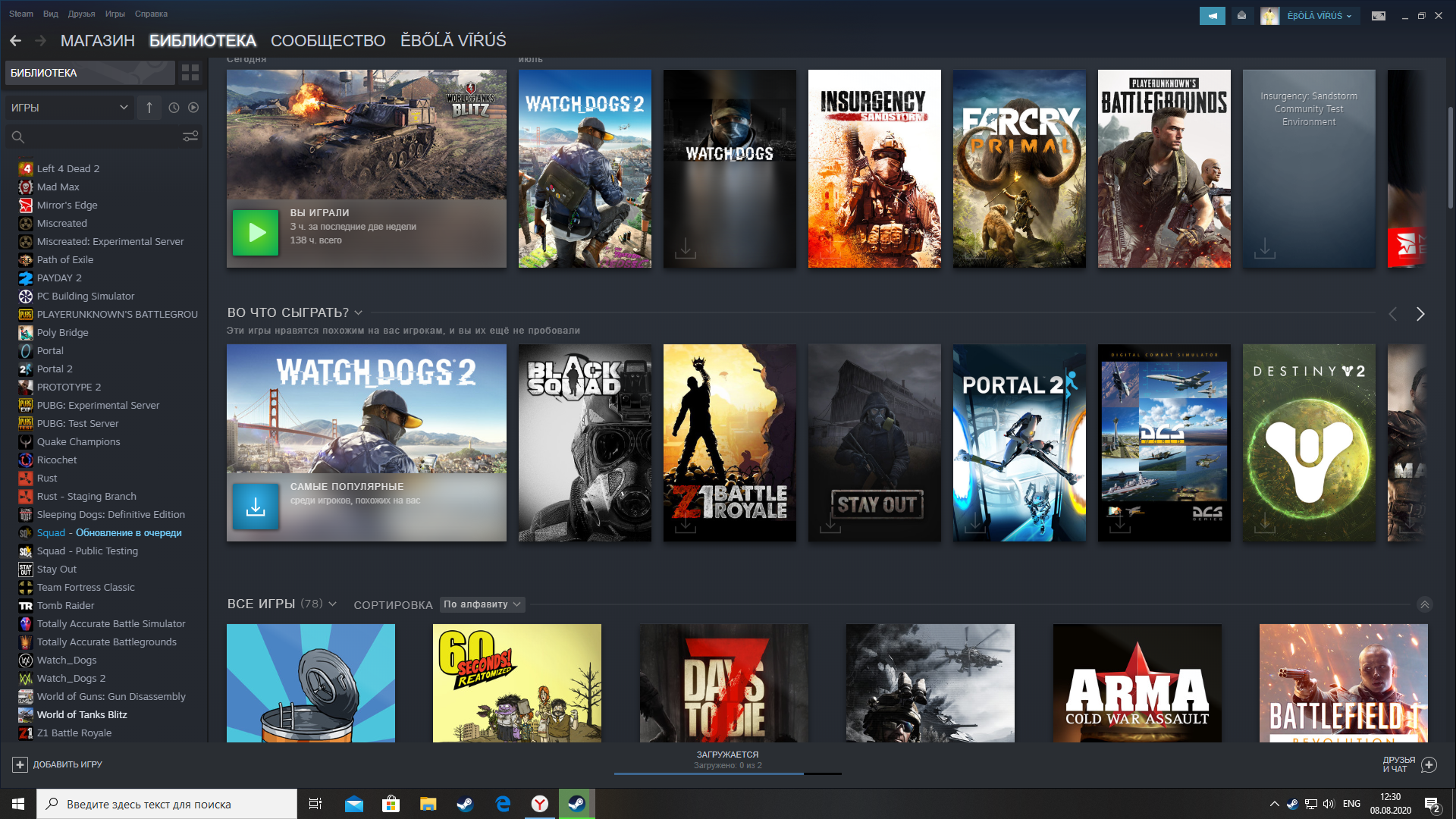
Task: Select Left 4 Dead 2 in list
Action: click(68, 168)
